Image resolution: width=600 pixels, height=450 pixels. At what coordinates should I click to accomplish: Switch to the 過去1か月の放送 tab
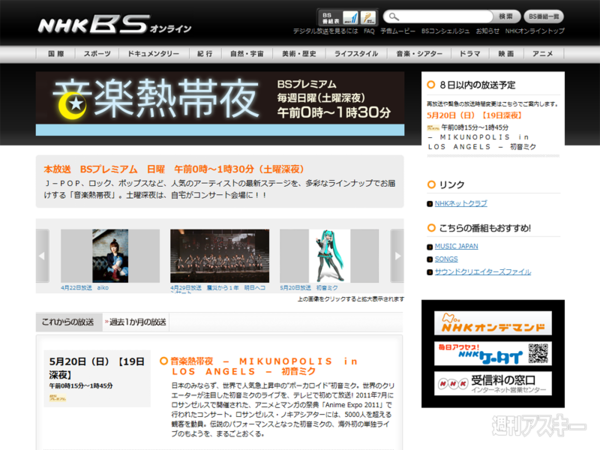136,322
